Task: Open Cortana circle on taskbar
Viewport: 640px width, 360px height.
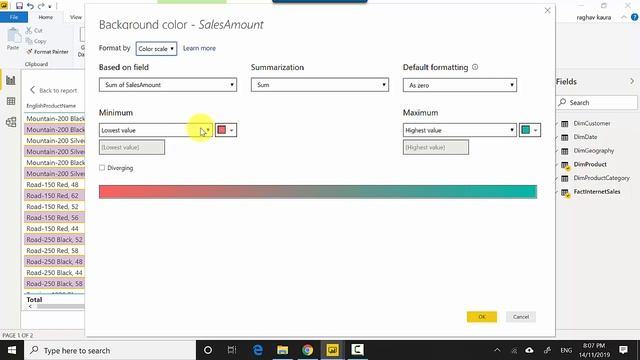Action: click(208, 350)
